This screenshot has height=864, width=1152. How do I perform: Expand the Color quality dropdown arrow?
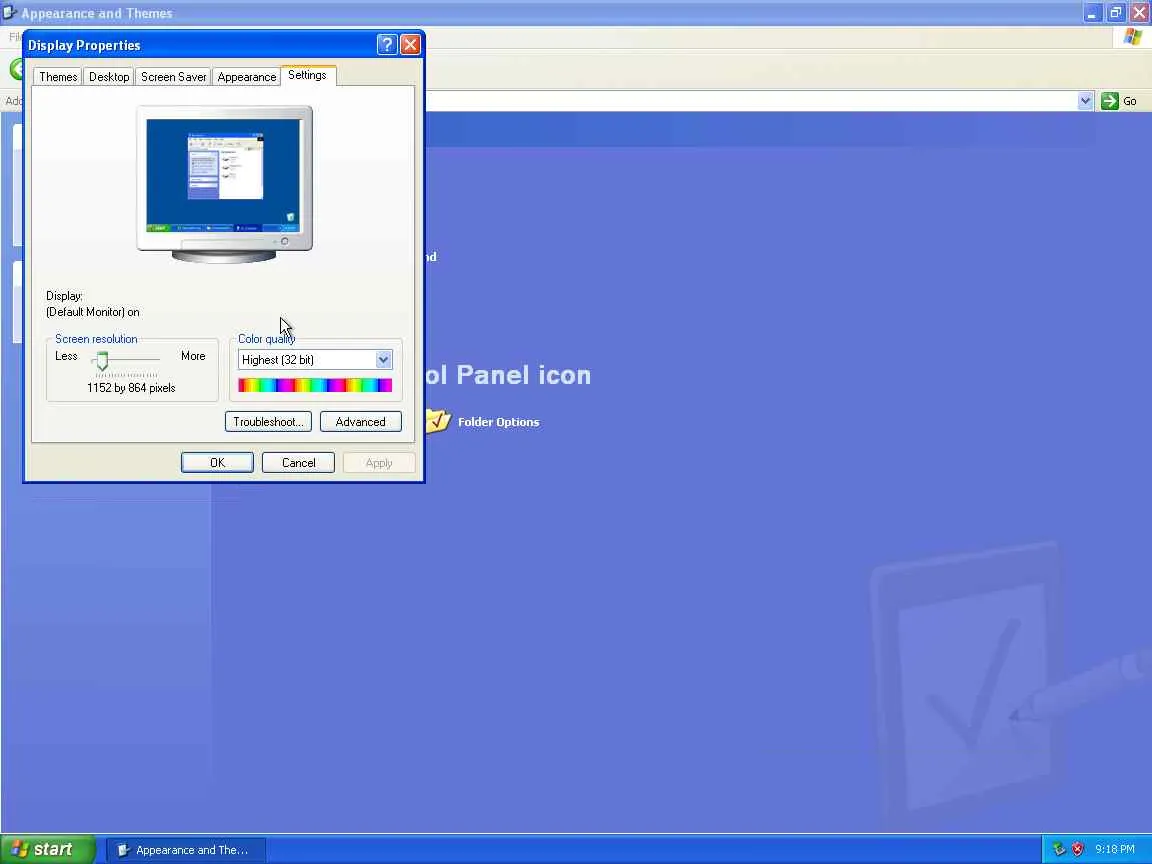(384, 359)
